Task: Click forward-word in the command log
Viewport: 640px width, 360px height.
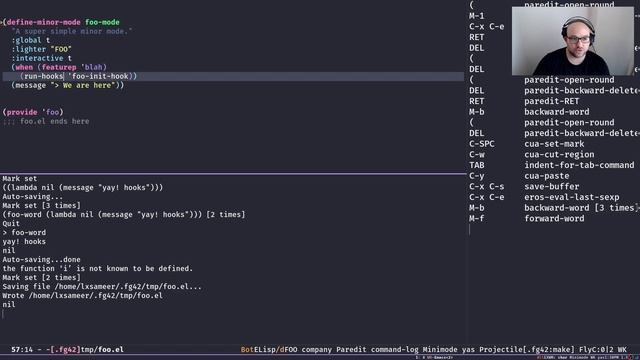Action: tap(554, 219)
